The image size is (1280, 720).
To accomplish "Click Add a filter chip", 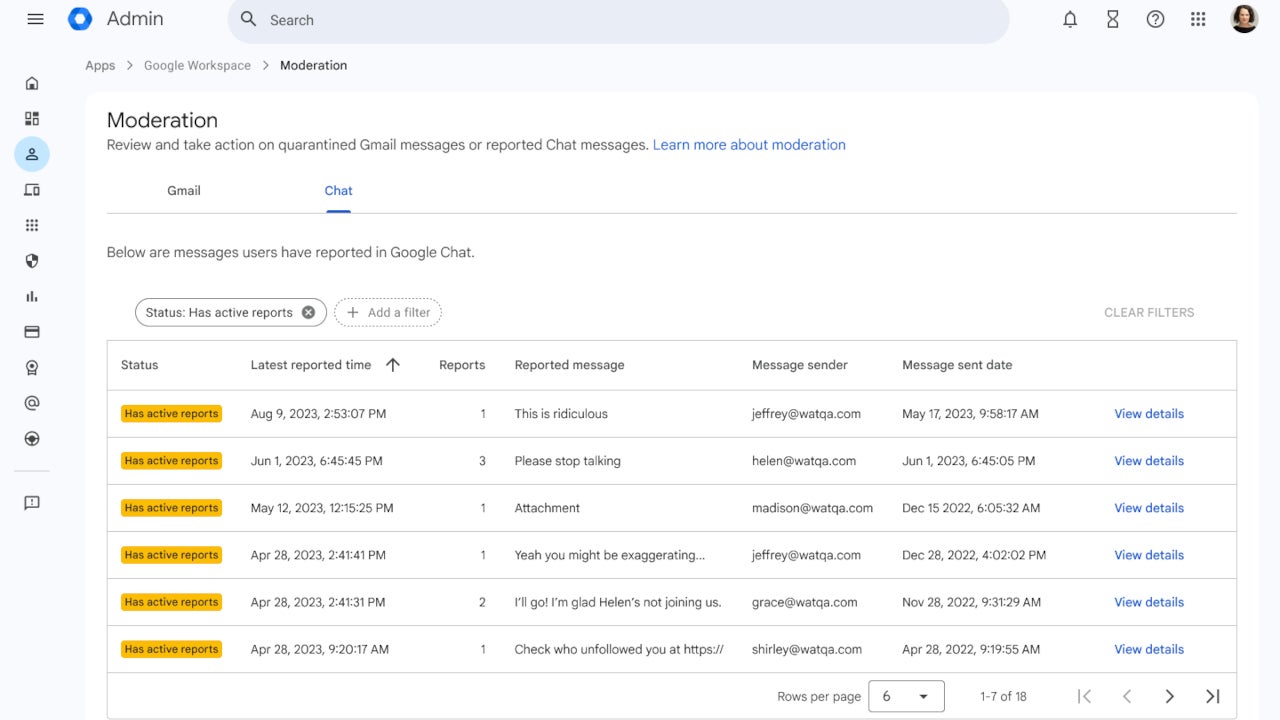I will [388, 312].
